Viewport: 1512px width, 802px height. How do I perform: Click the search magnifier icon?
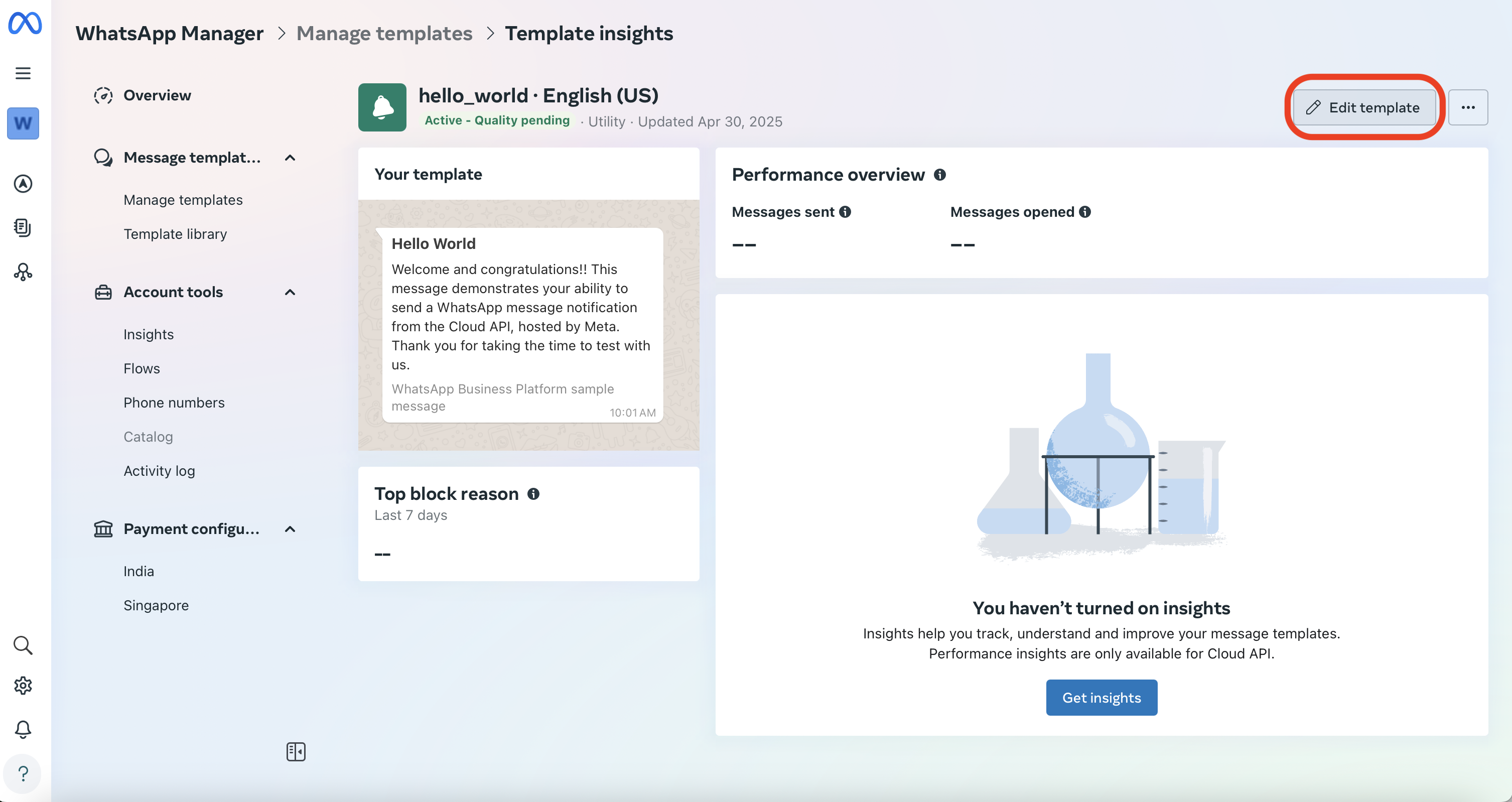click(x=23, y=645)
